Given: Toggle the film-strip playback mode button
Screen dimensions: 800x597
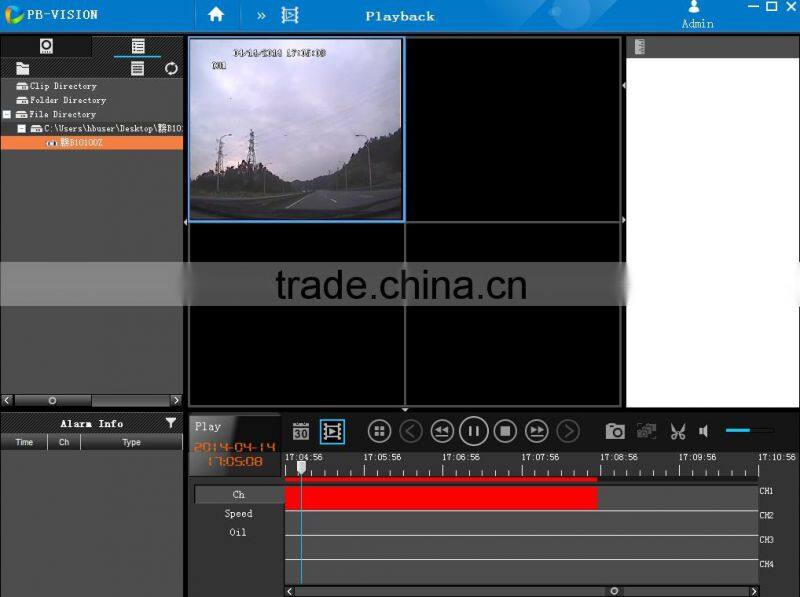Looking at the screenshot, I should [332, 431].
